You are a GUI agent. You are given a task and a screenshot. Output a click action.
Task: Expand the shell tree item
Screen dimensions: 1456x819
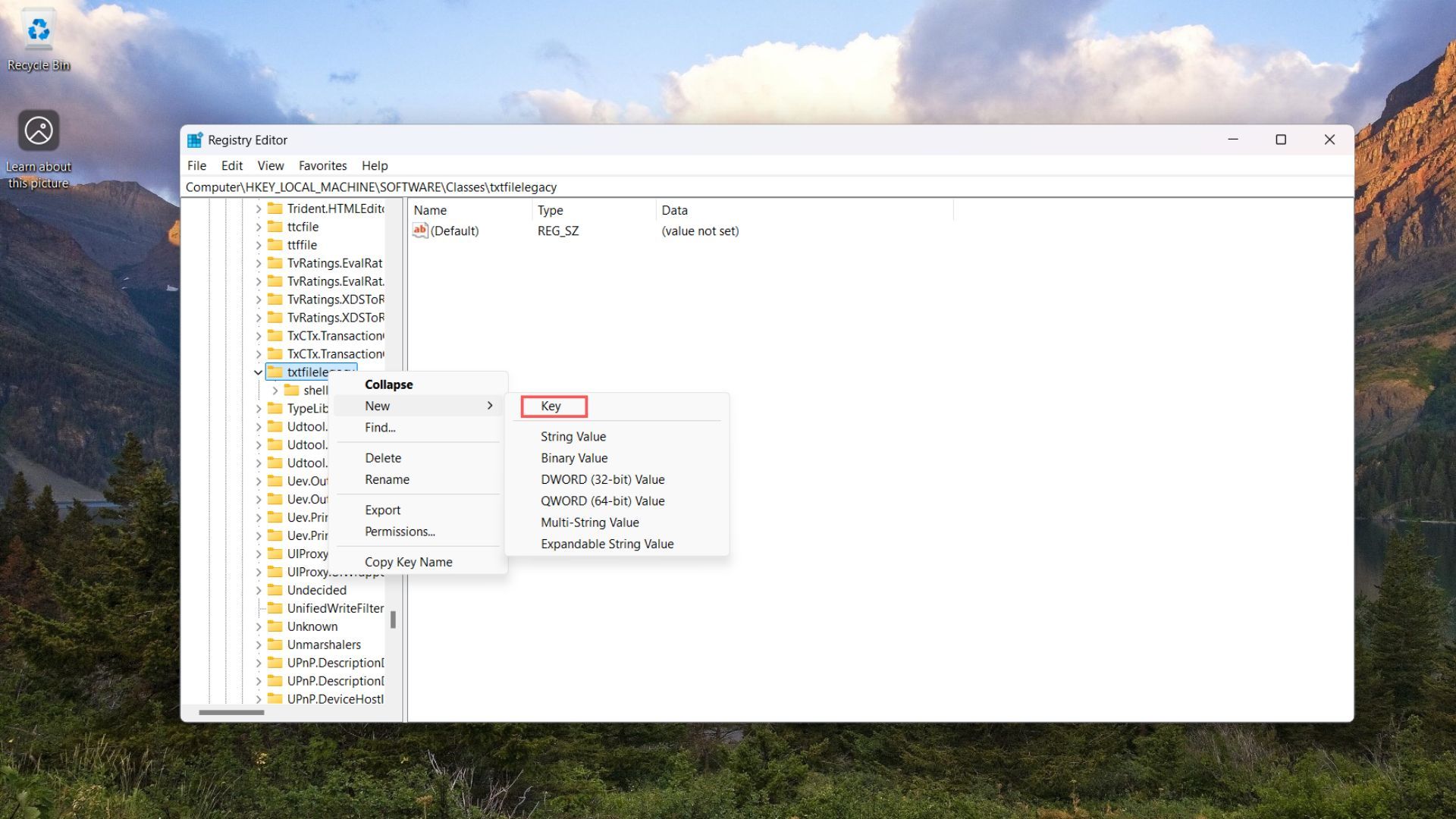pyautogui.click(x=275, y=390)
